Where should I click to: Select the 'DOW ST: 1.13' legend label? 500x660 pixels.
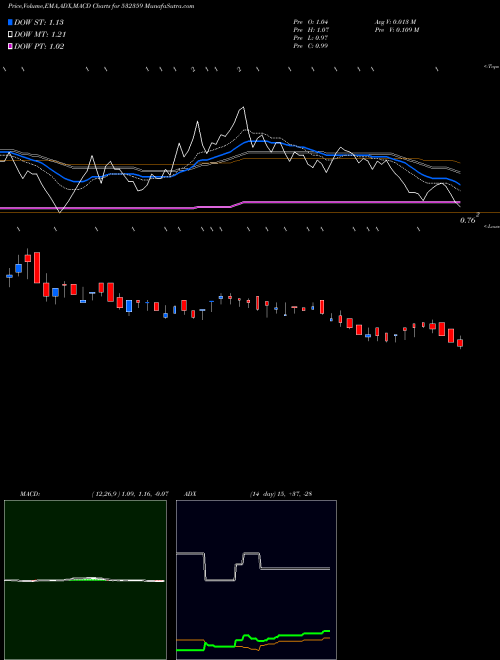(39, 22)
